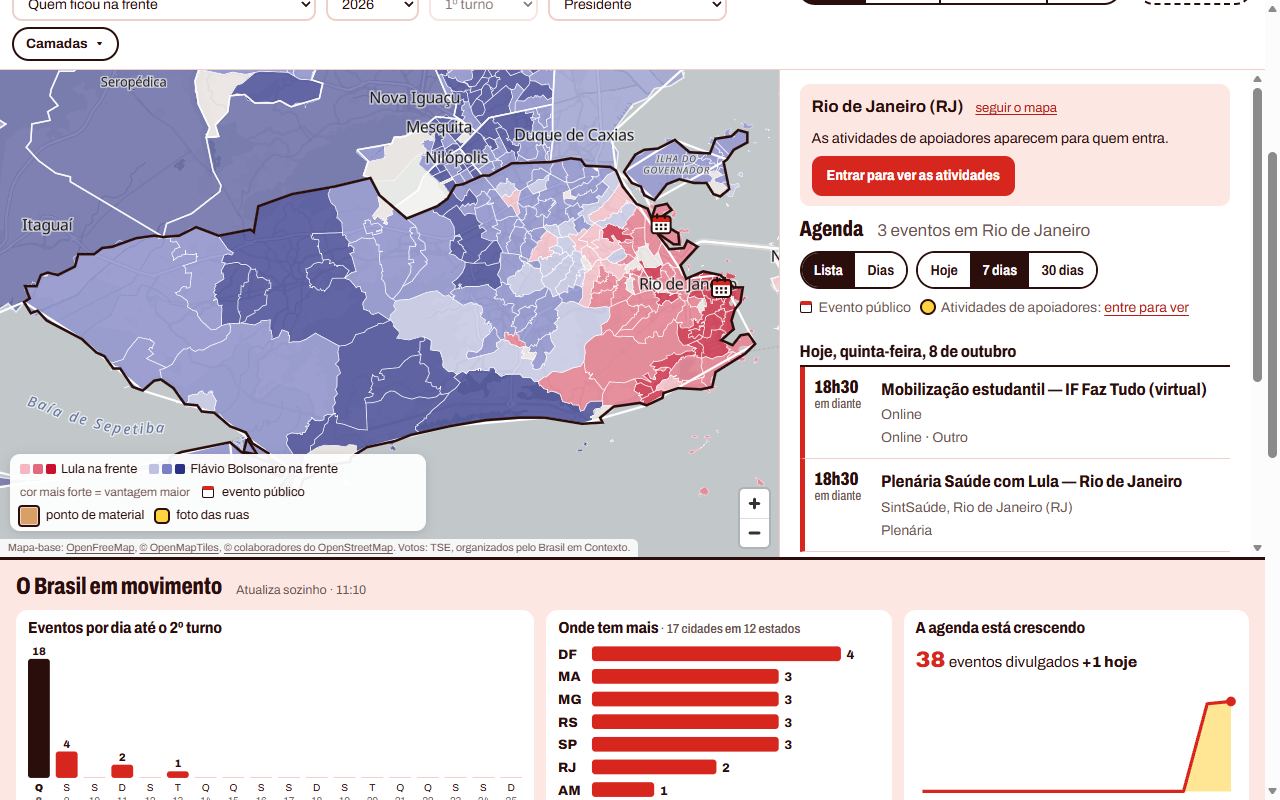1280x800 pixels.
Task: Click the Nova Iguaçu label on the map
Action: [x=416, y=98]
